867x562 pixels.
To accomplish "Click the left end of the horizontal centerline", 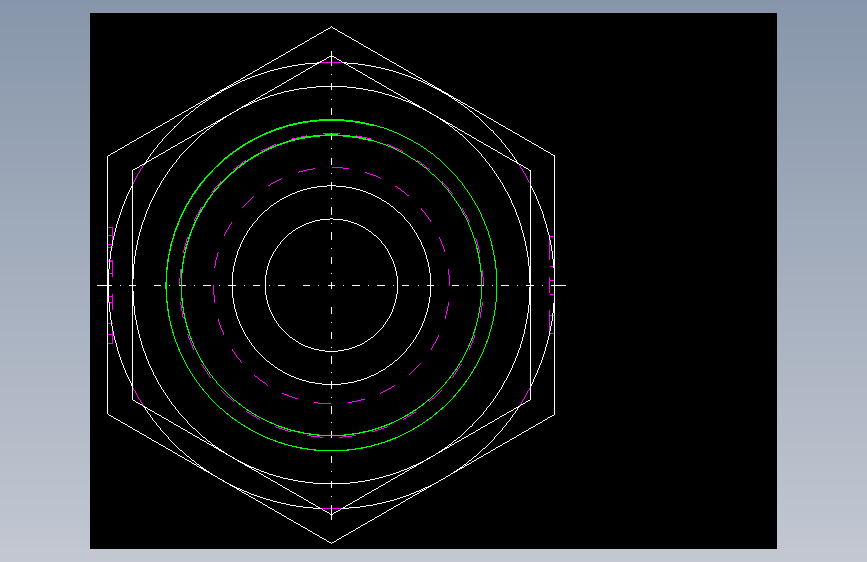I will (x=98, y=285).
